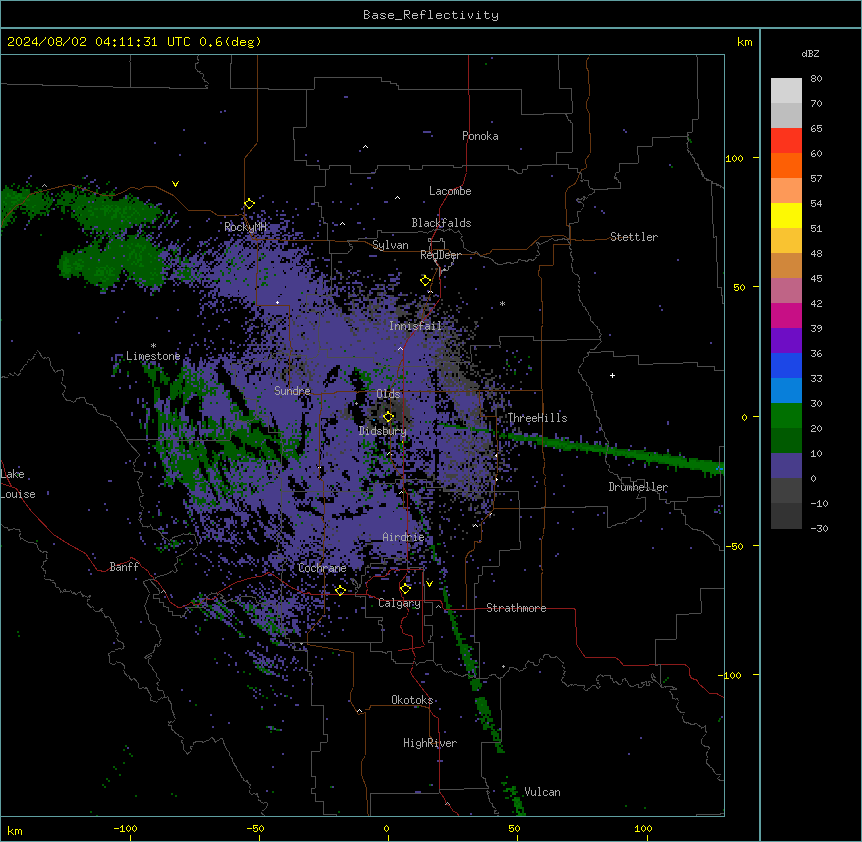Image resolution: width=862 pixels, height=842 pixels.
Task: Click the Blackfalds city label
Action: [441, 223]
